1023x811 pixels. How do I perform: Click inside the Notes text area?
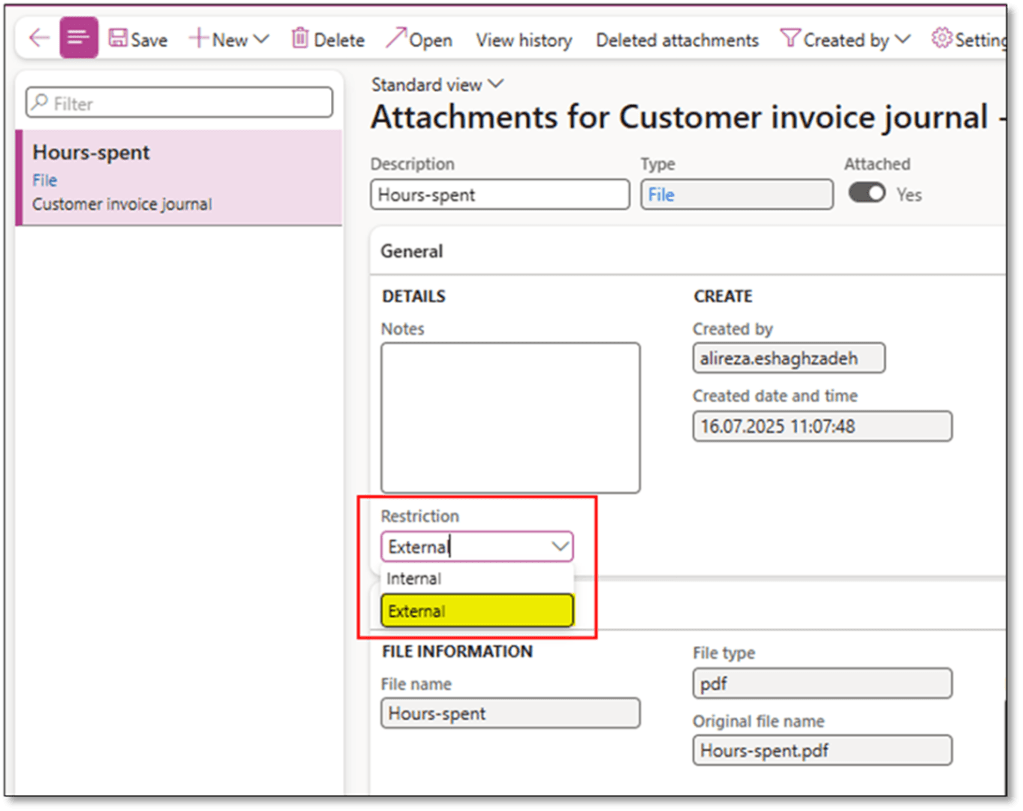point(510,417)
